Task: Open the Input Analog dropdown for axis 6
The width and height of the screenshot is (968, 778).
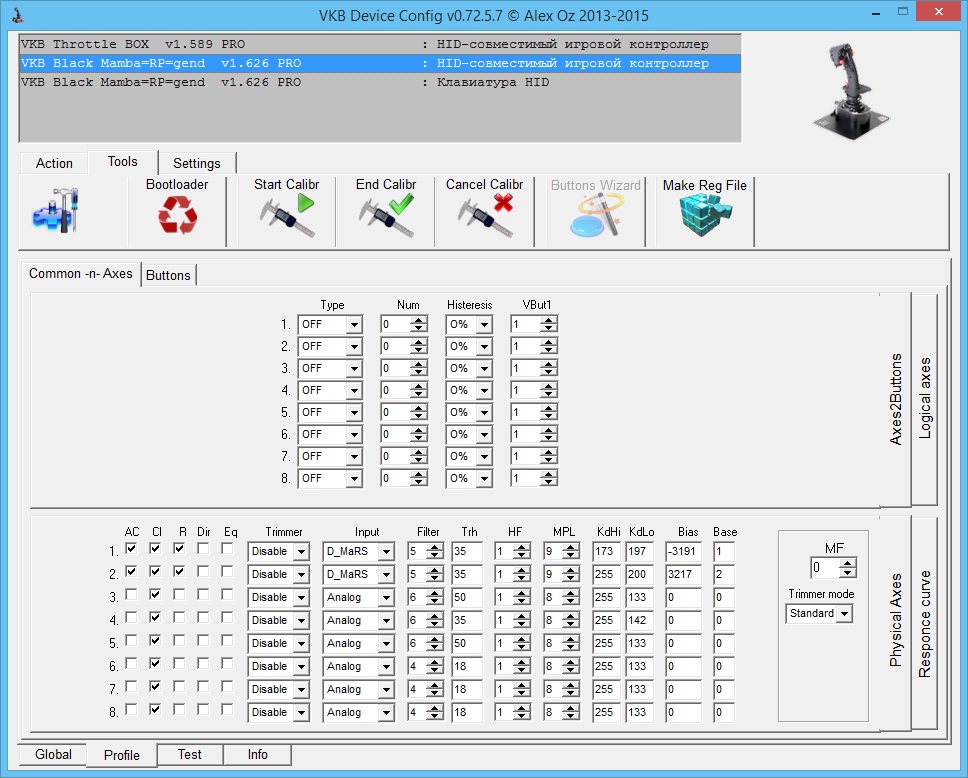Action: (x=386, y=667)
